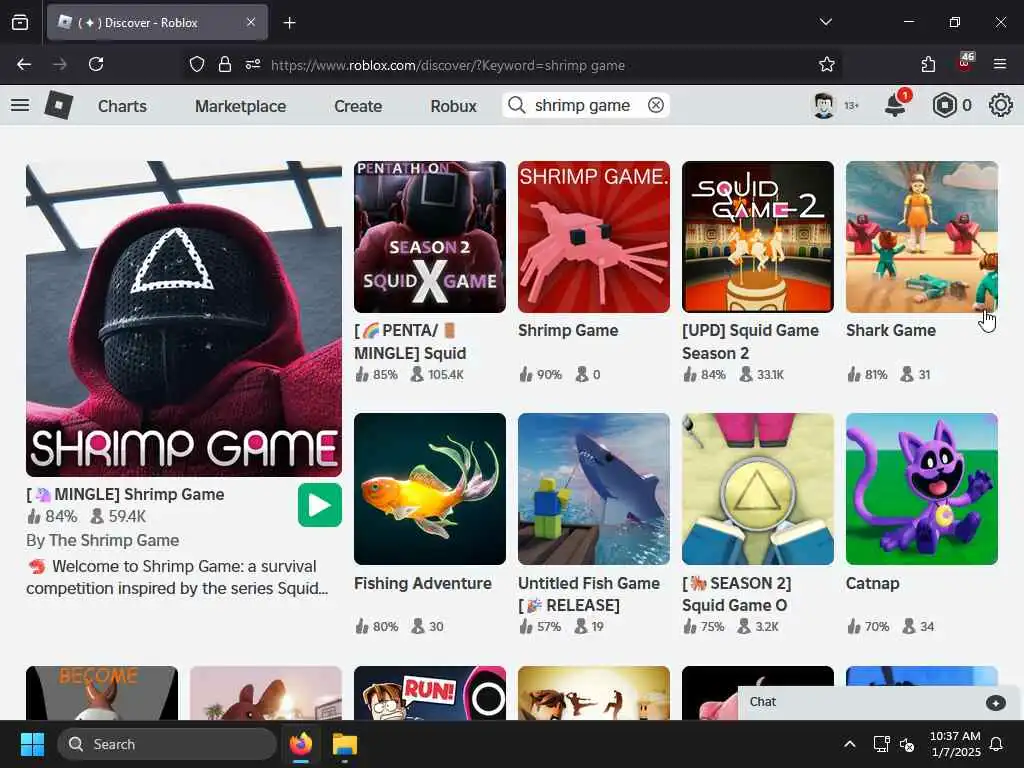This screenshot has height=768, width=1024.
Task: Click the Windows taskbar Search box
Action: 167,744
